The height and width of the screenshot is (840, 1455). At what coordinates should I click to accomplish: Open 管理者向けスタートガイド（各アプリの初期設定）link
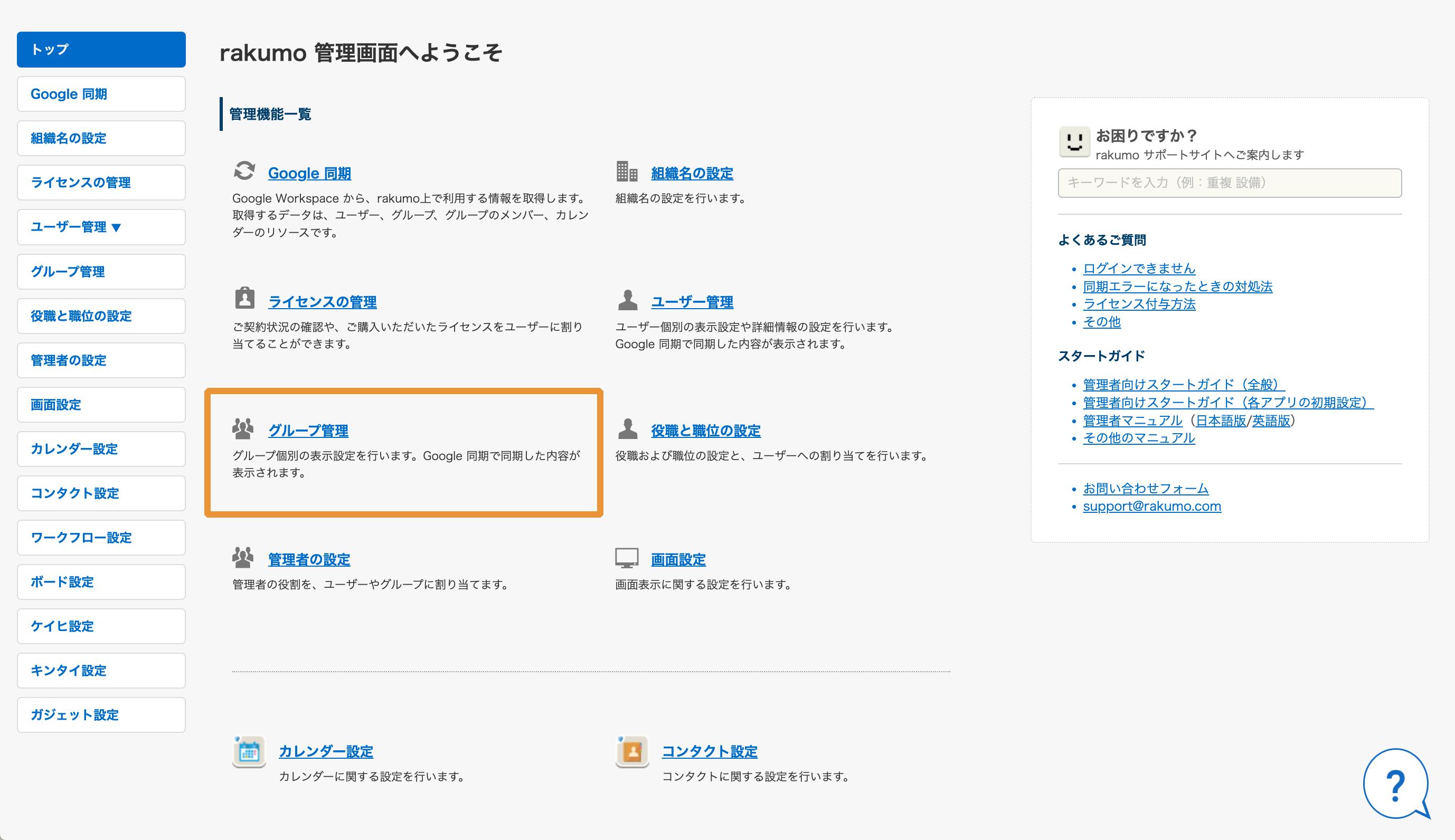1228,403
